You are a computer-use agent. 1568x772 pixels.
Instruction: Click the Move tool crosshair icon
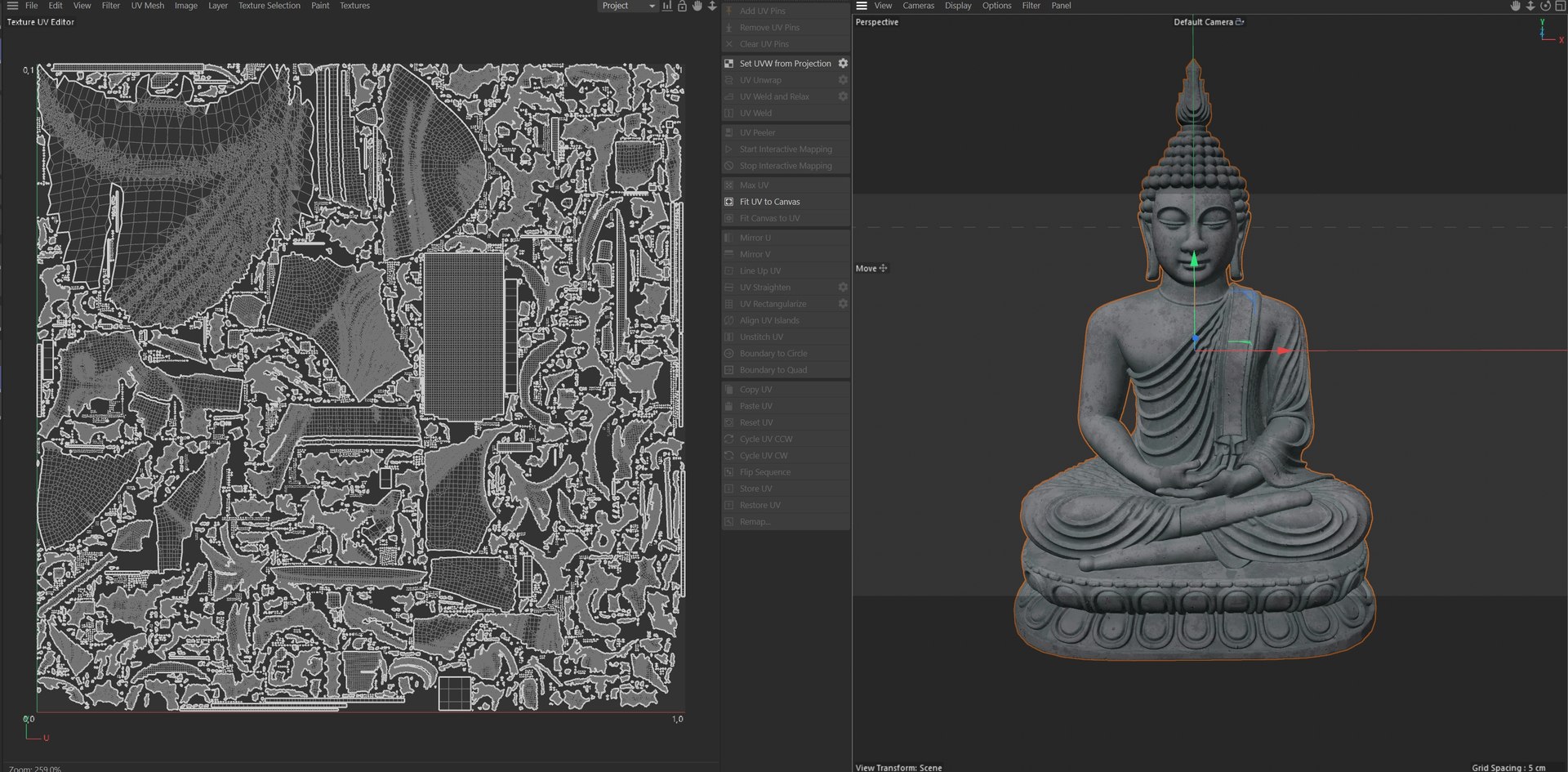[x=883, y=268]
